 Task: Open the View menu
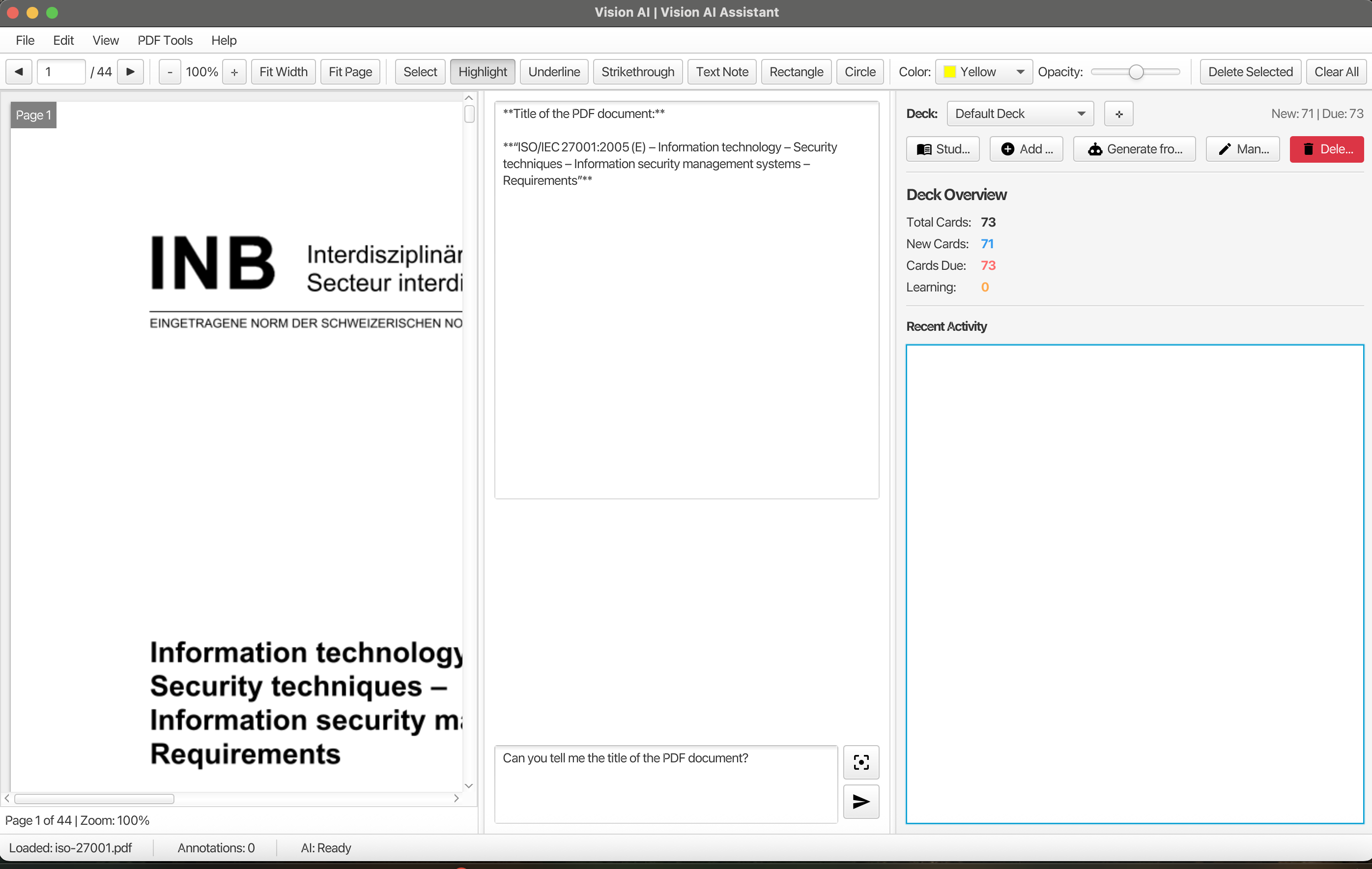point(106,40)
